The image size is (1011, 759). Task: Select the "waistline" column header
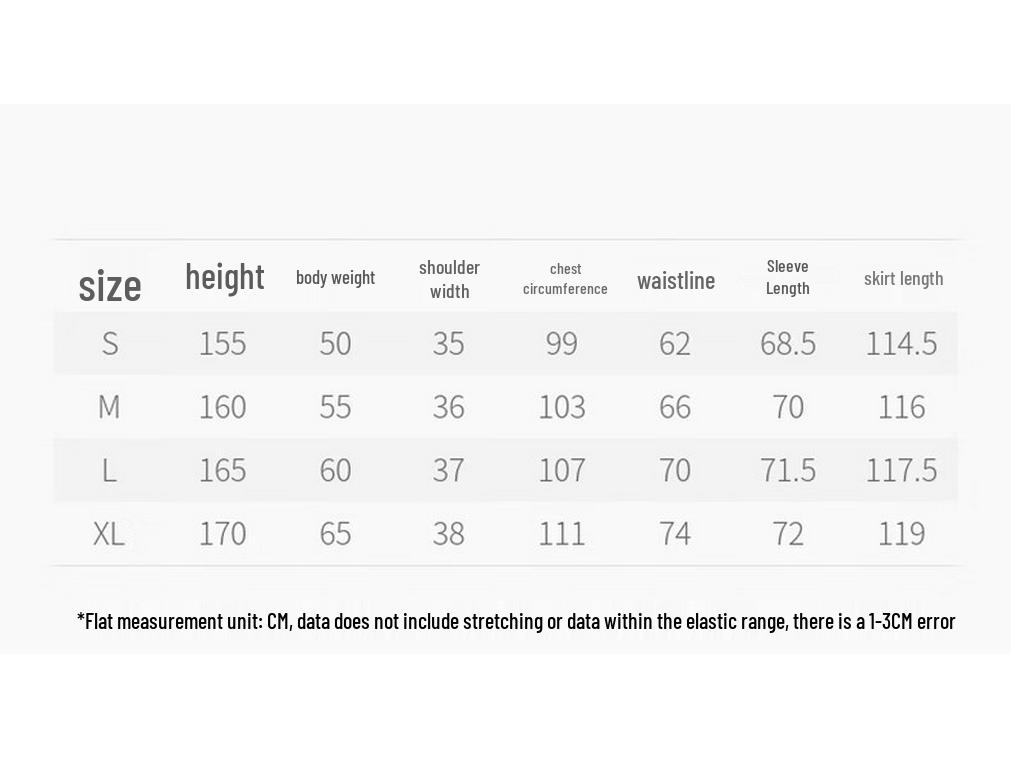[x=676, y=281]
